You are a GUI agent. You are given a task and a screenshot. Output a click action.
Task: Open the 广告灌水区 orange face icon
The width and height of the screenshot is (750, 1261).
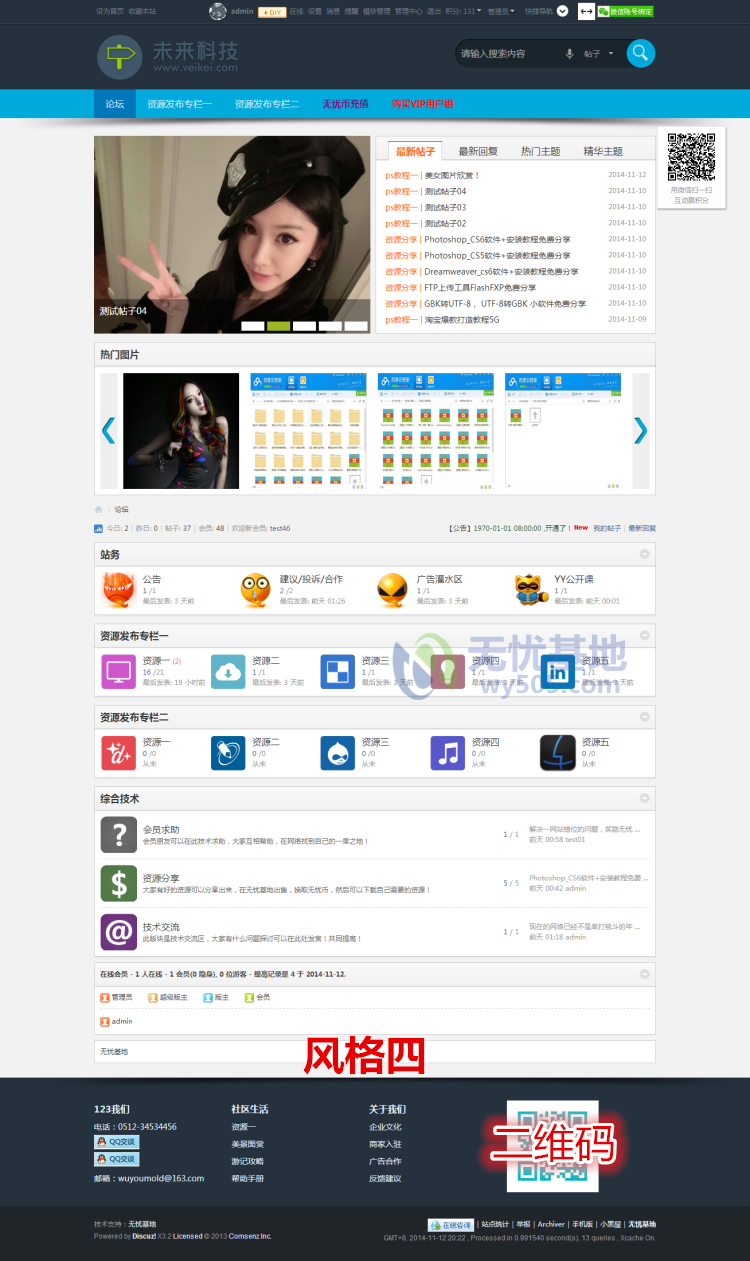click(392, 590)
